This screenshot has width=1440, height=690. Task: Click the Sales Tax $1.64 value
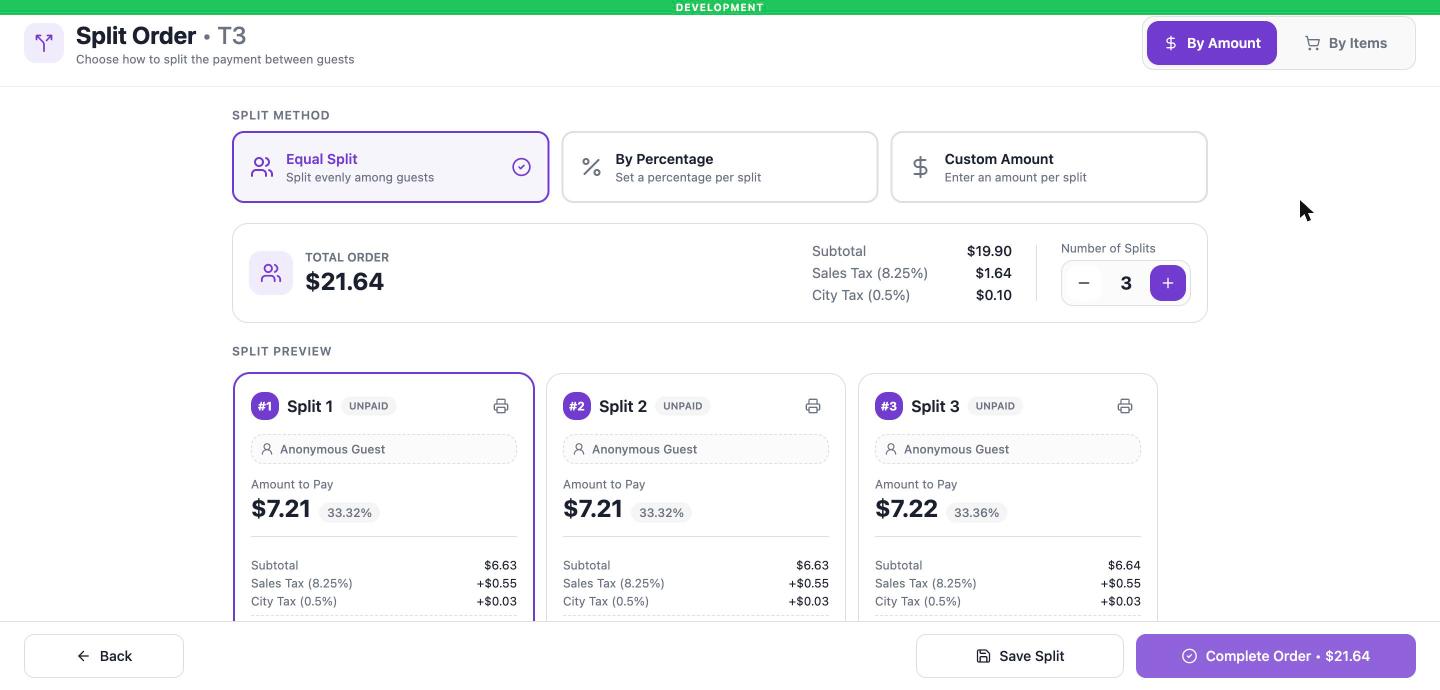coord(993,273)
